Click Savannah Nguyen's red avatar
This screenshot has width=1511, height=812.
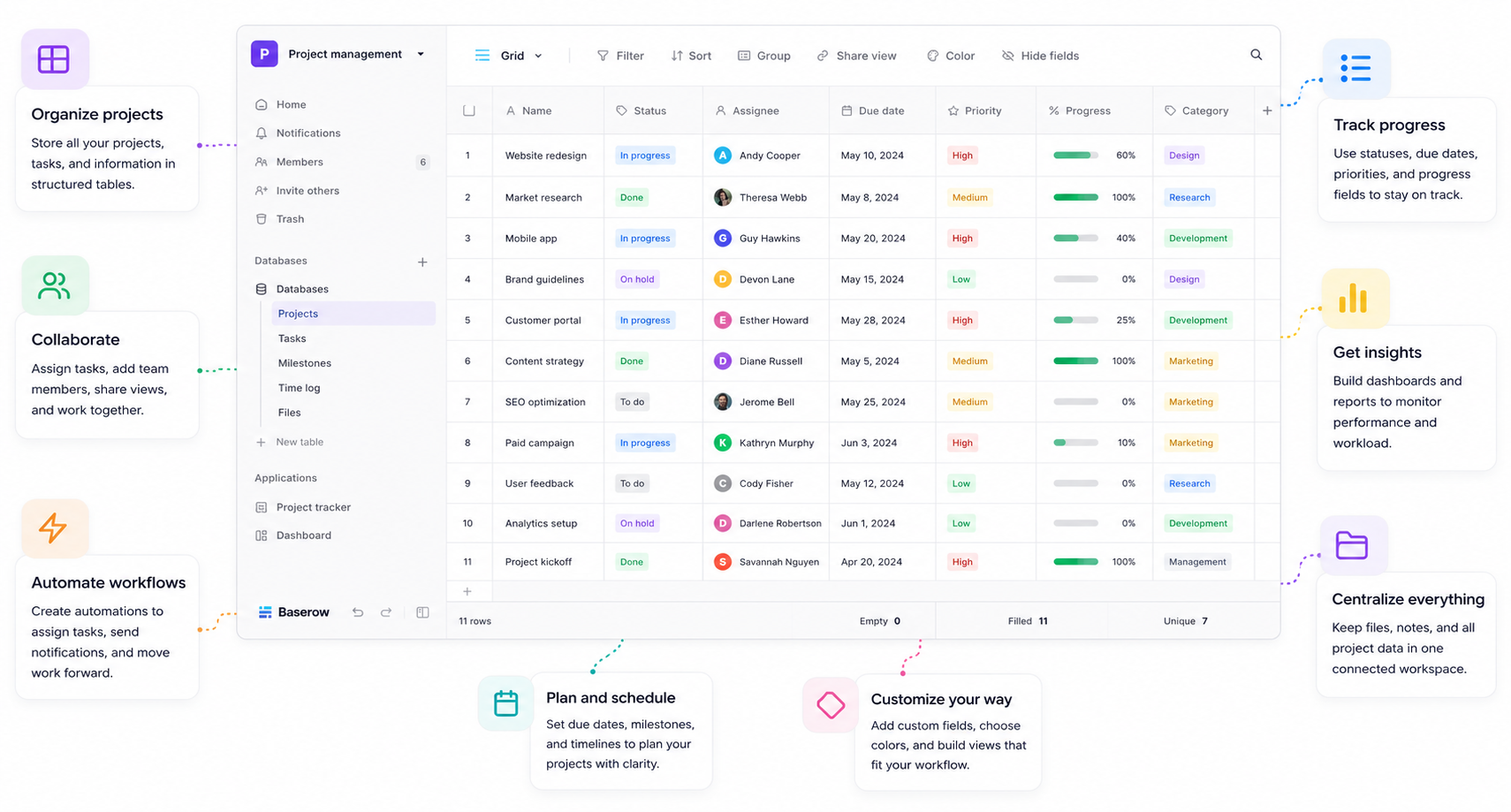(x=722, y=562)
